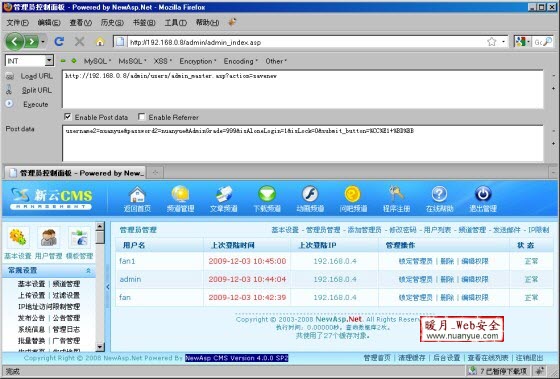Image resolution: width=560 pixels, height=379 pixels.
Task: Click the HackBar green plus icon
Action: coord(74,61)
